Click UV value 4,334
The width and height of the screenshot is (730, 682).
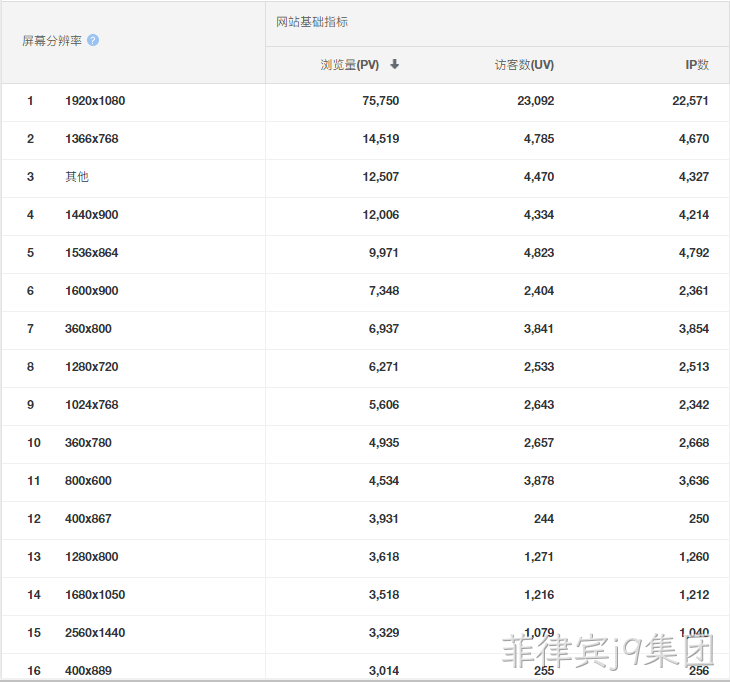click(539, 215)
